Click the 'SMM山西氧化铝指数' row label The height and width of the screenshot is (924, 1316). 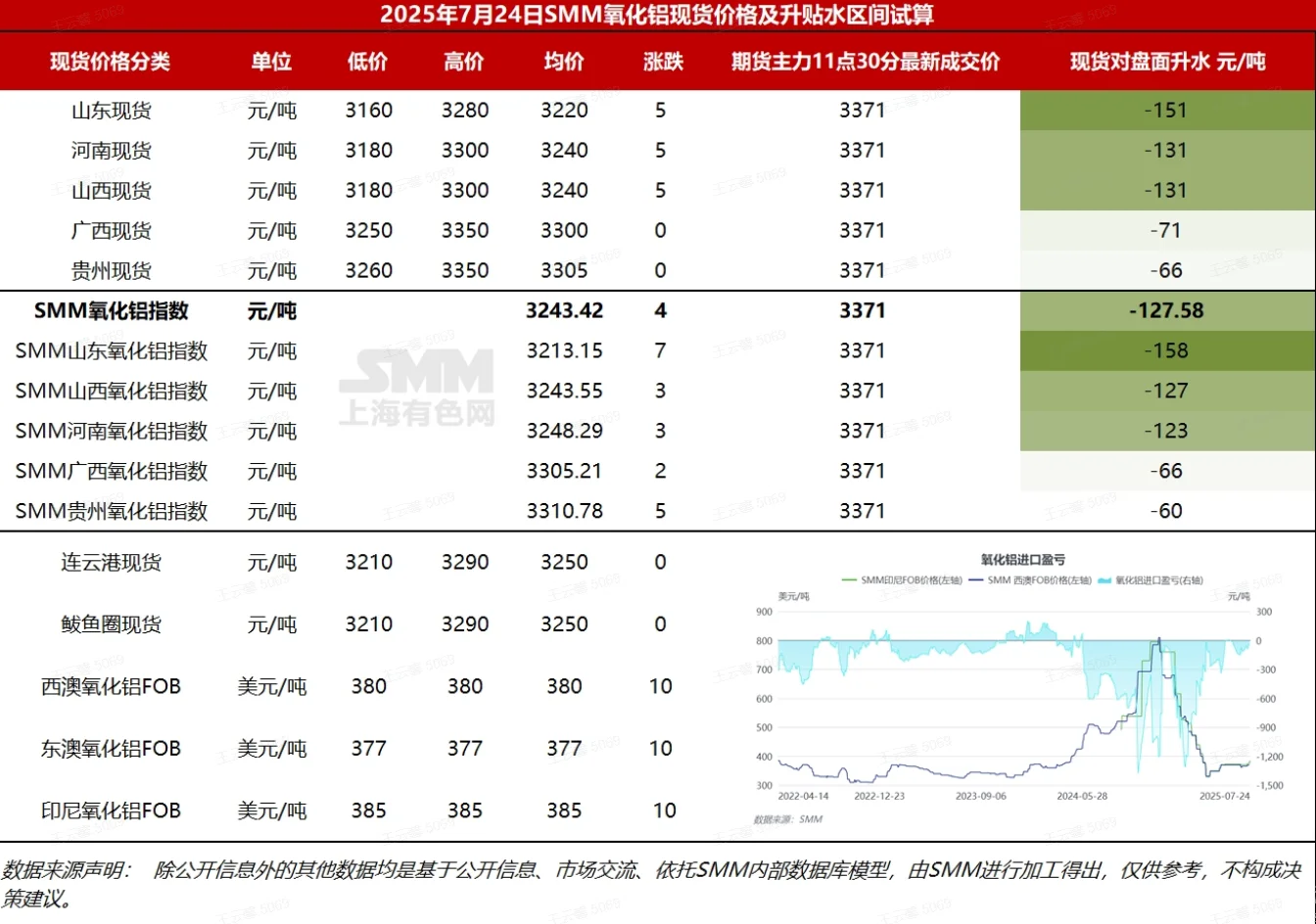coord(112,392)
